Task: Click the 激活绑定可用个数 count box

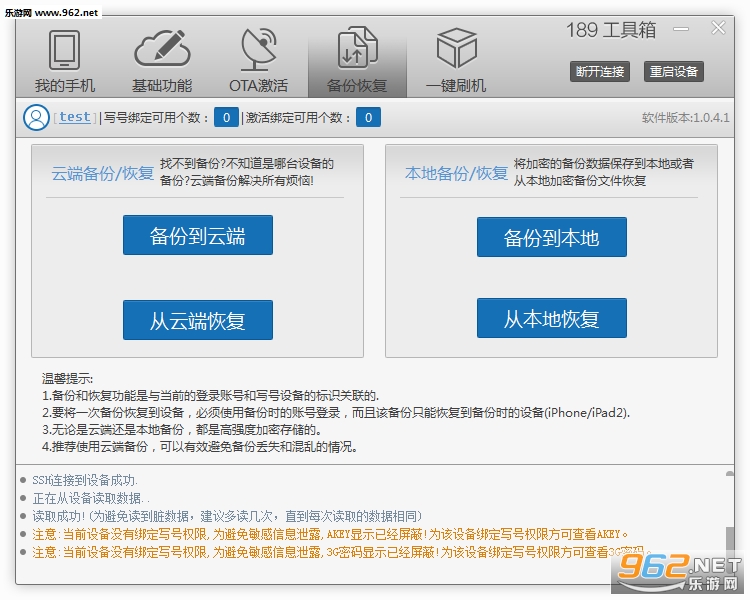Action: coord(368,117)
